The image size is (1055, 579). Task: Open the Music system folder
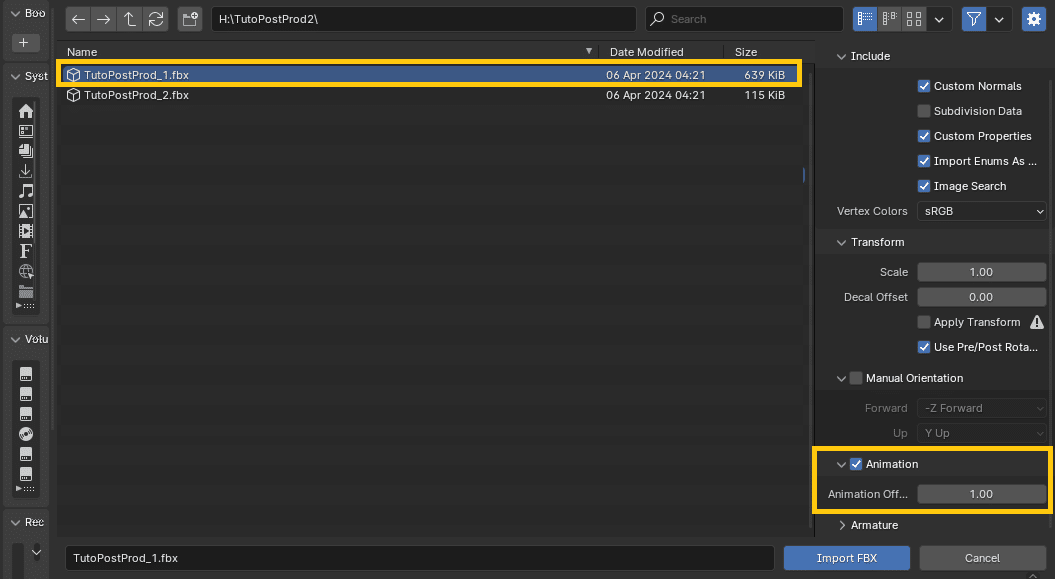click(x=26, y=191)
